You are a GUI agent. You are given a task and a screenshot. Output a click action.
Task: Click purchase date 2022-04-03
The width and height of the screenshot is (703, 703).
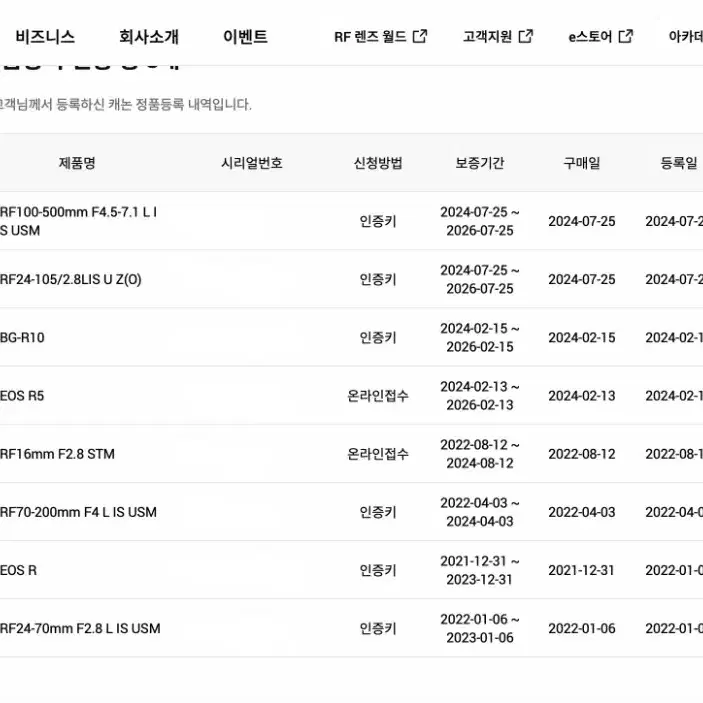581,512
